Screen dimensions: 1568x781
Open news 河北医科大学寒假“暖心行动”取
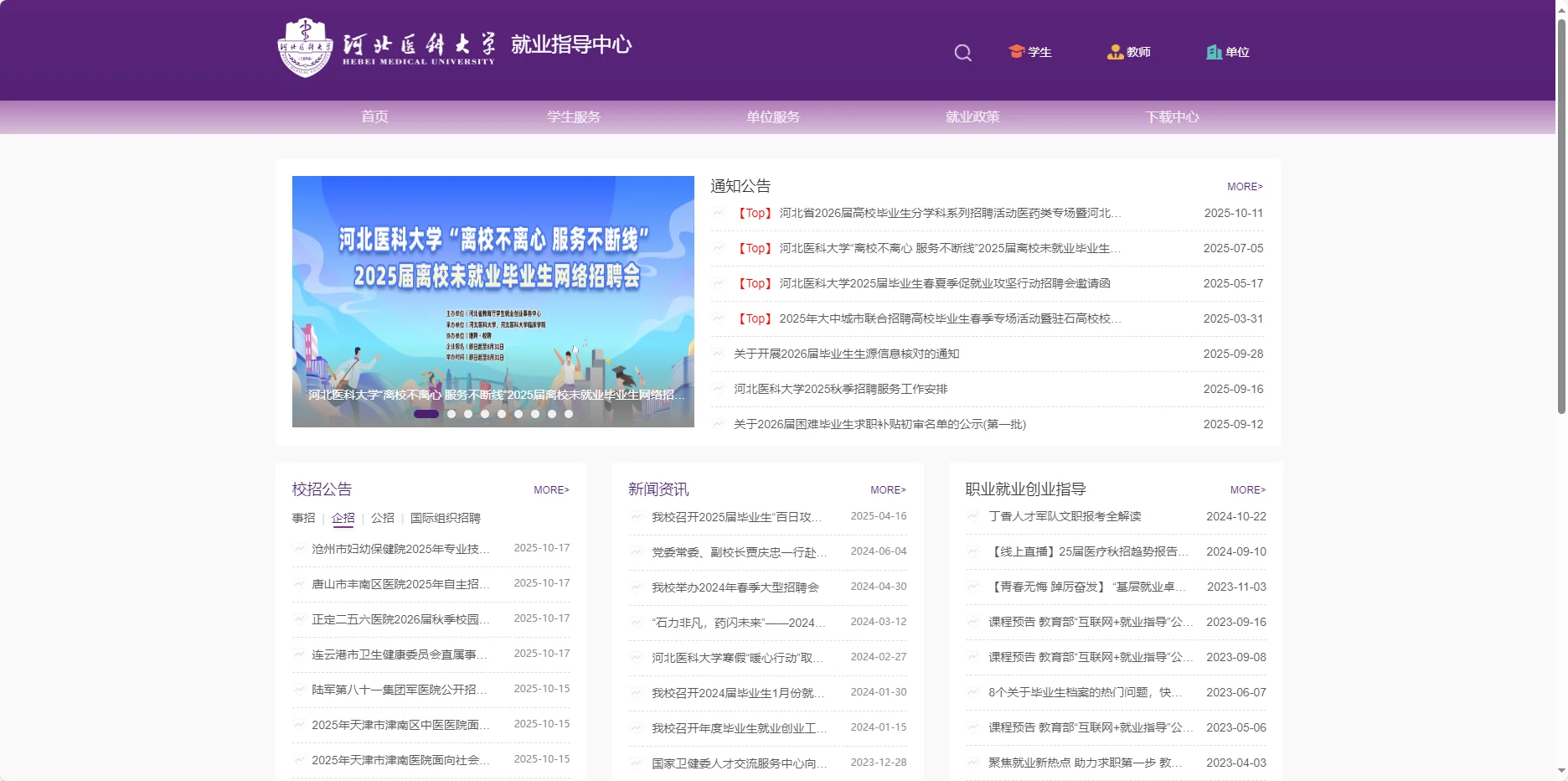coord(738,658)
